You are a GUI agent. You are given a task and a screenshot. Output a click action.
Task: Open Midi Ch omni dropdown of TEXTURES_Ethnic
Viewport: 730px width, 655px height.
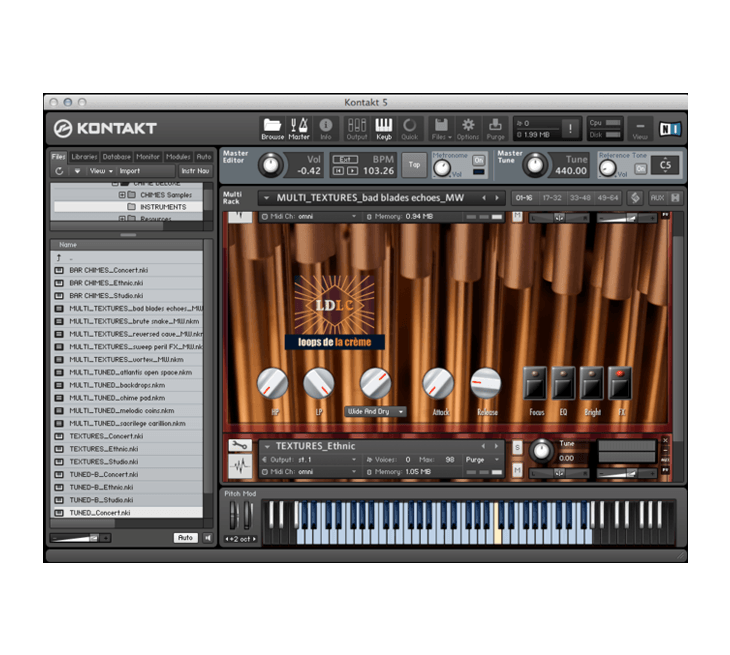[309, 472]
